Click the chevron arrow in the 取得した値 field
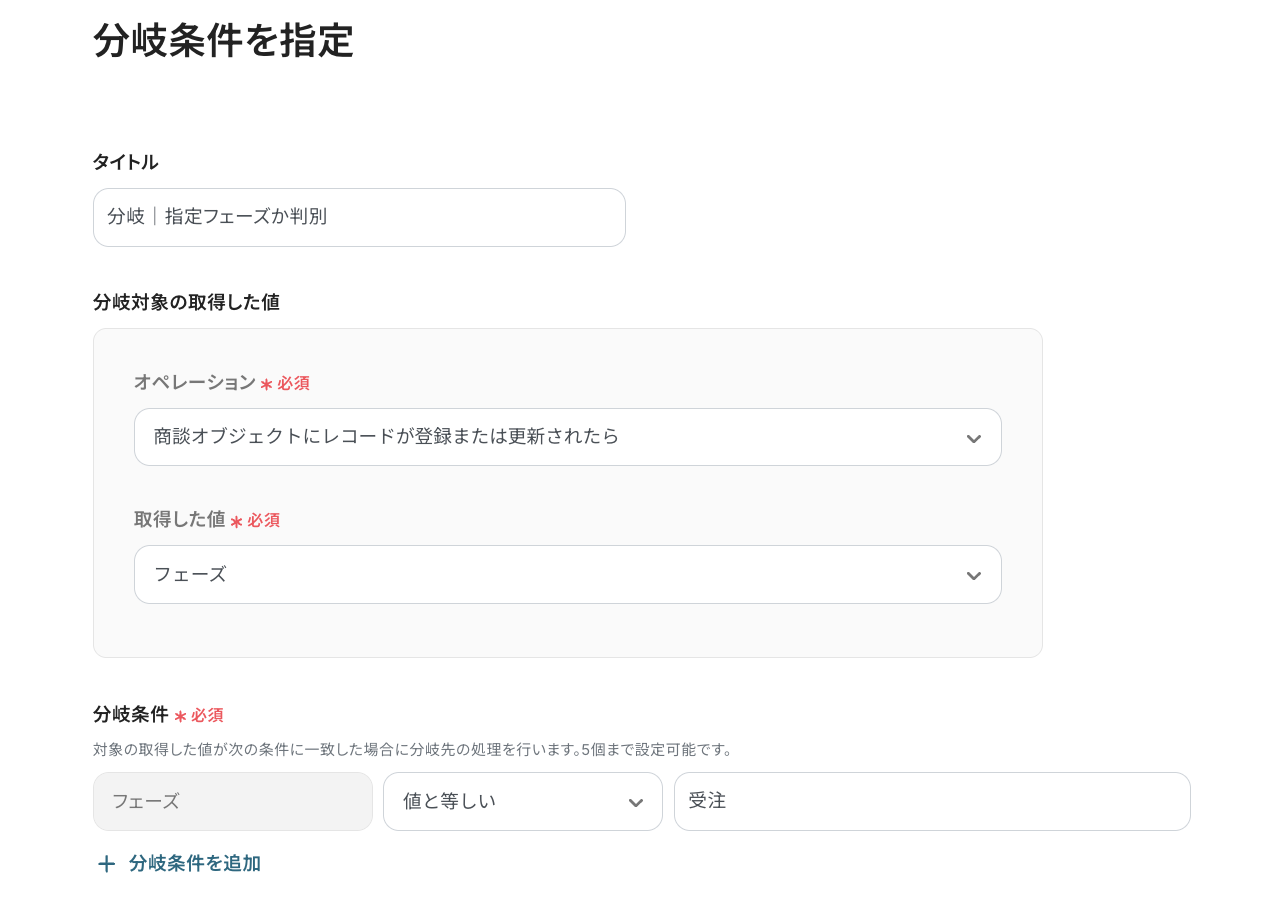 tap(973, 575)
